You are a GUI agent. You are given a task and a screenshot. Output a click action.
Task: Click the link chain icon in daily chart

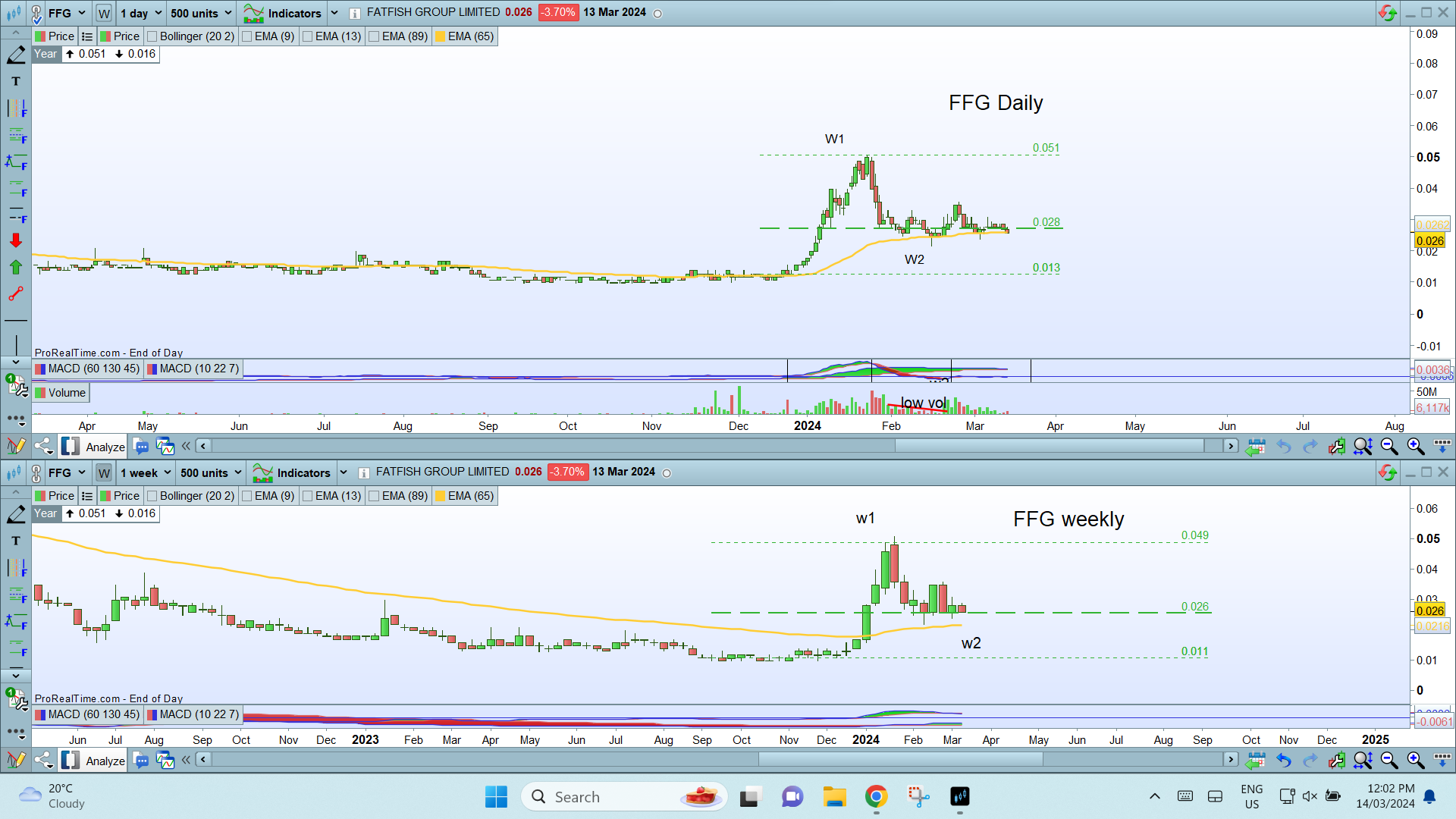click(x=36, y=13)
